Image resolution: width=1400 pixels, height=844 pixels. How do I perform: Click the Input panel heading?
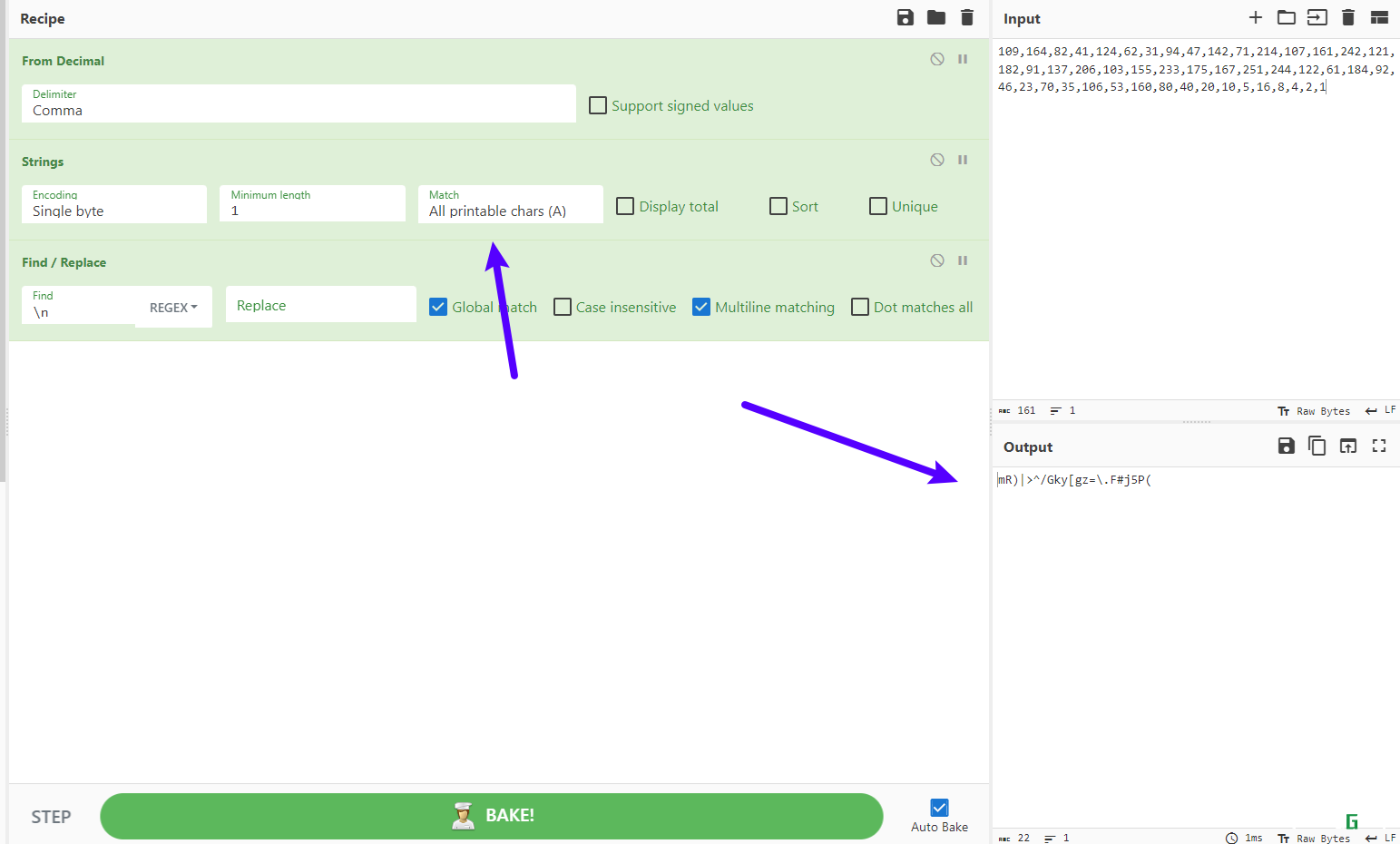pyautogui.click(x=1022, y=18)
